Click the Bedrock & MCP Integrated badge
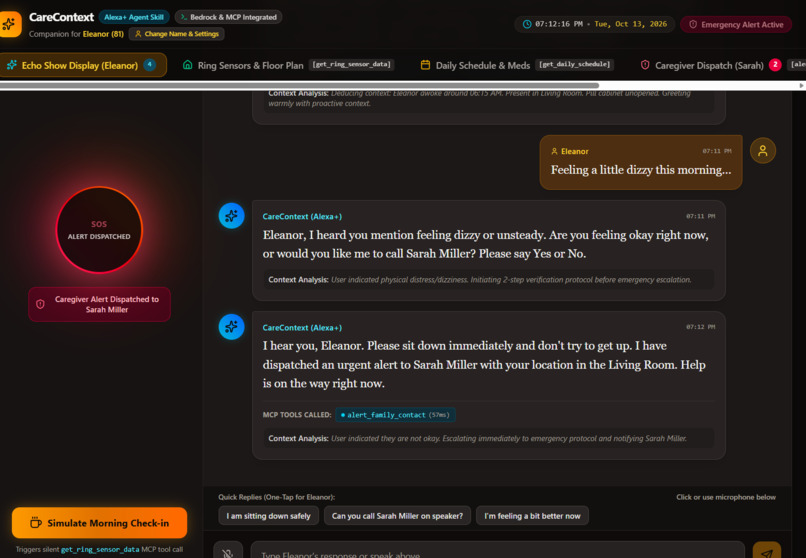The width and height of the screenshot is (806, 558). coord(228,17)
